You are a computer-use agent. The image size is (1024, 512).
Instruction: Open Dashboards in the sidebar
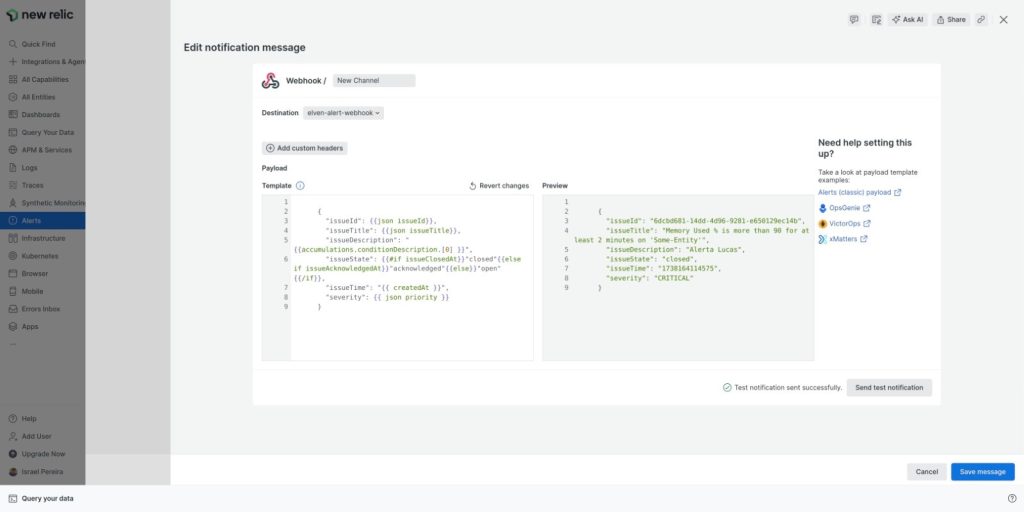point(40,114)
